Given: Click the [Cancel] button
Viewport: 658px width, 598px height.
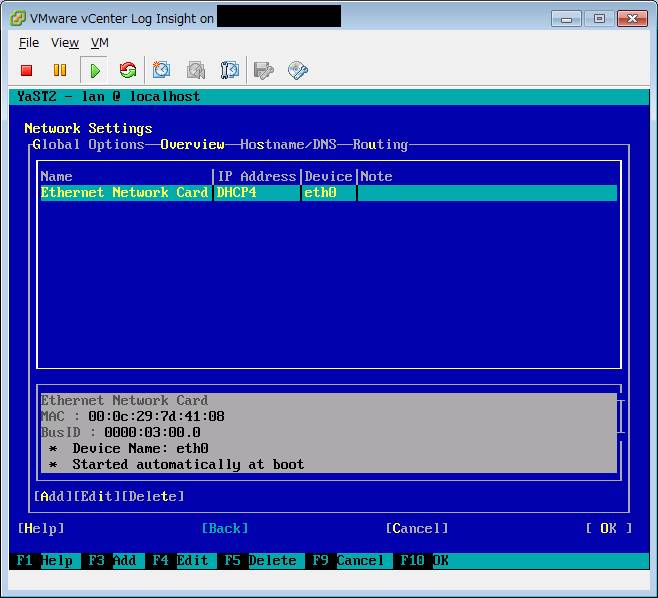Looking at the screenshot, I should 417,528.
